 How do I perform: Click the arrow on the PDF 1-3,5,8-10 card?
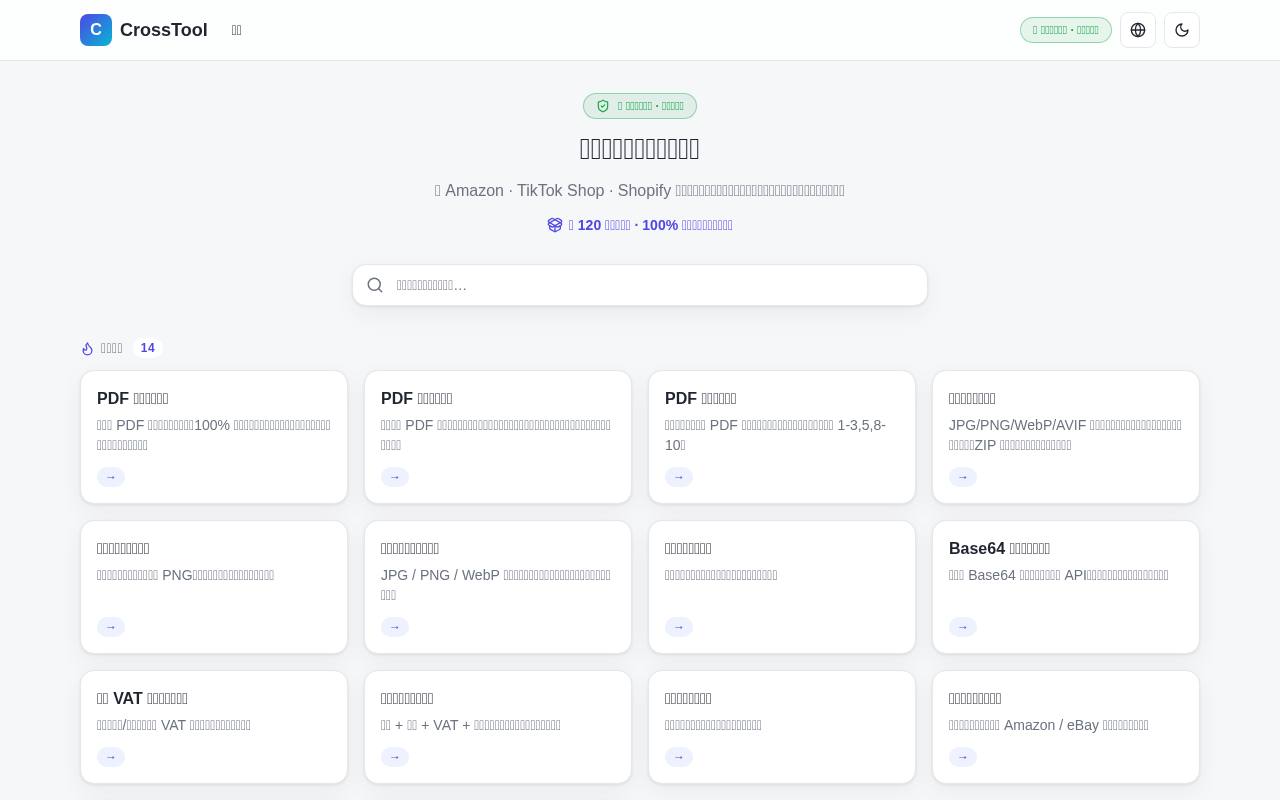(679, 477)
